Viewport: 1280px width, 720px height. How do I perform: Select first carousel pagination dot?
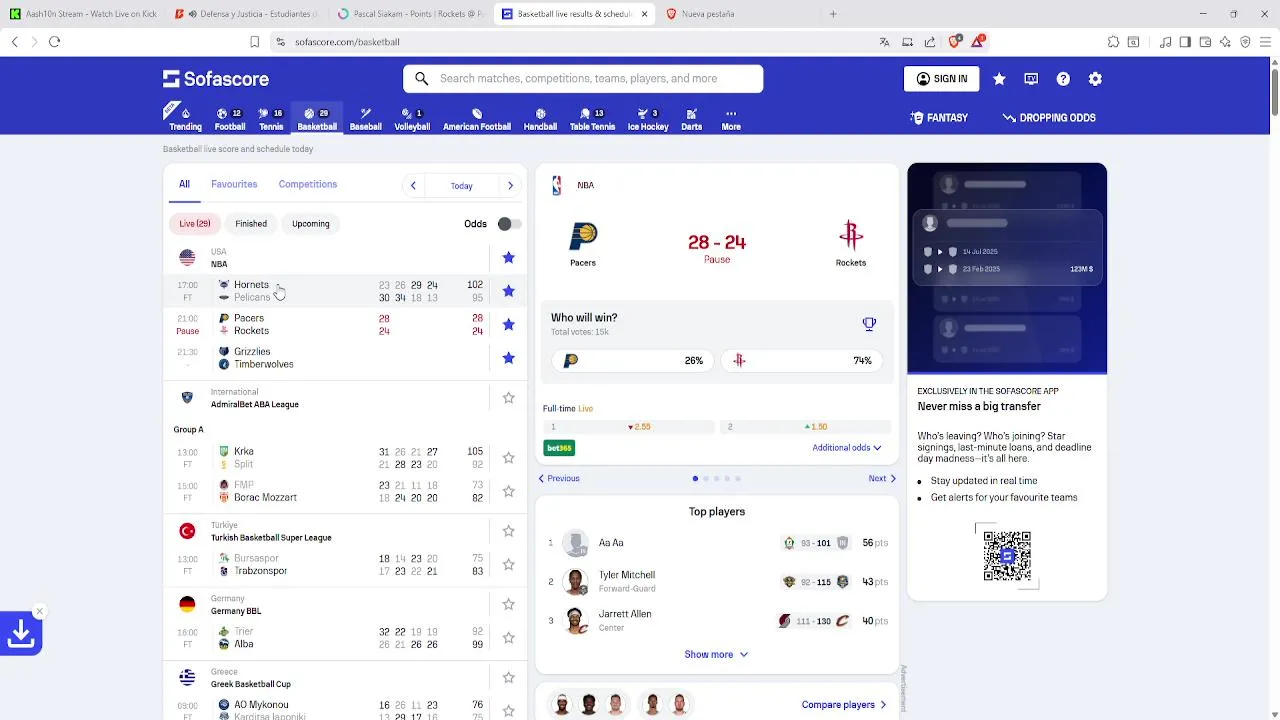(x=695, y=479)
